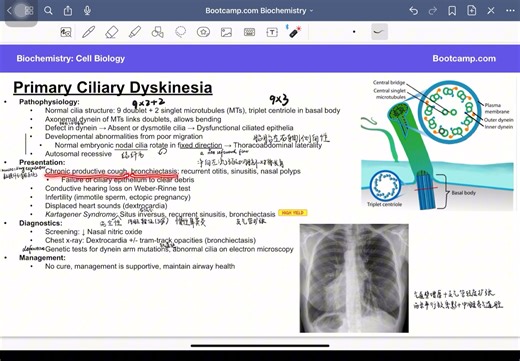Tap the Displaced heart sounds (dextrocardia) line

[106, 206]
